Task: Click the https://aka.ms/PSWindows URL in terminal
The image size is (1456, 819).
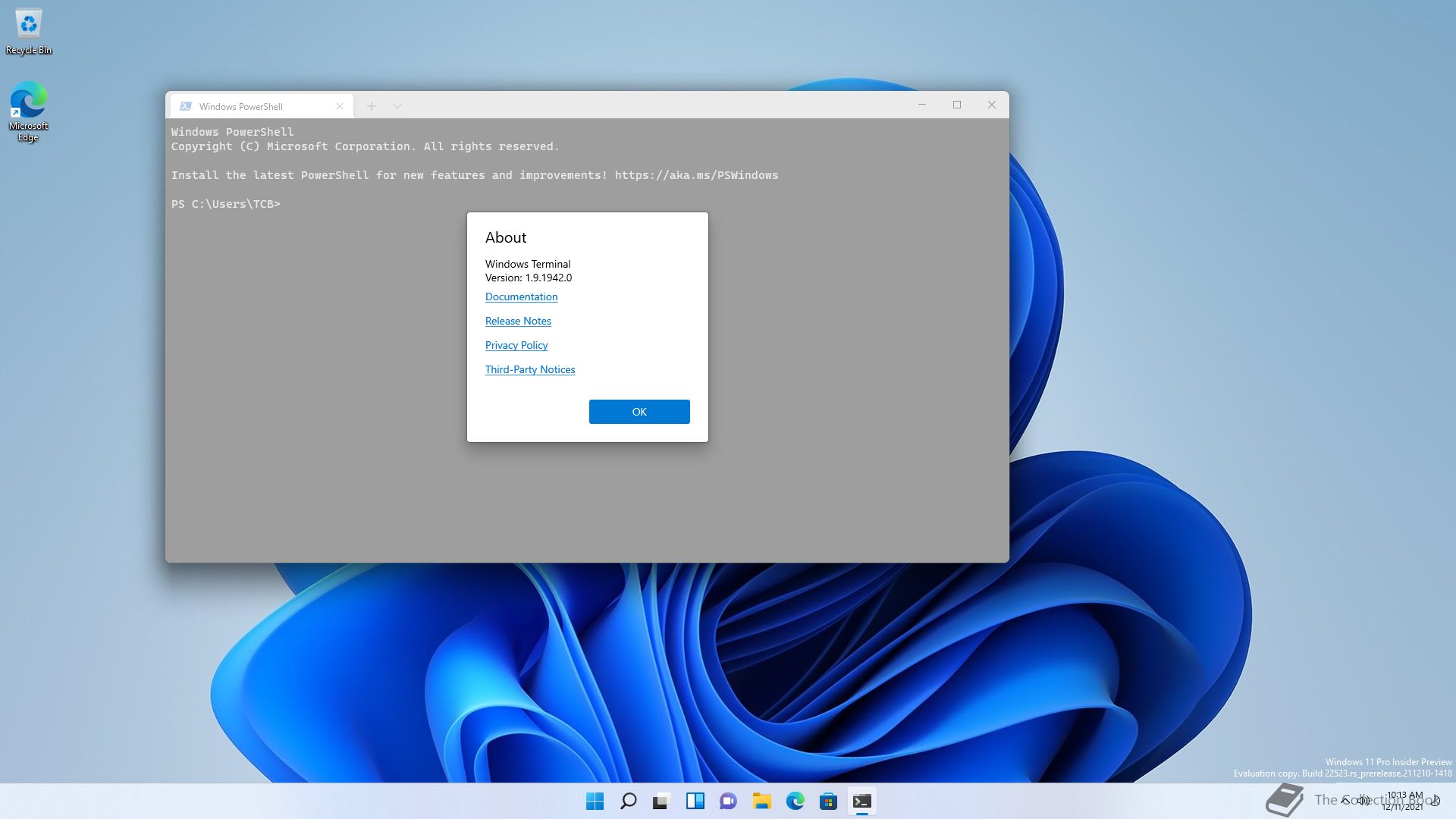Action: (696, 175)
